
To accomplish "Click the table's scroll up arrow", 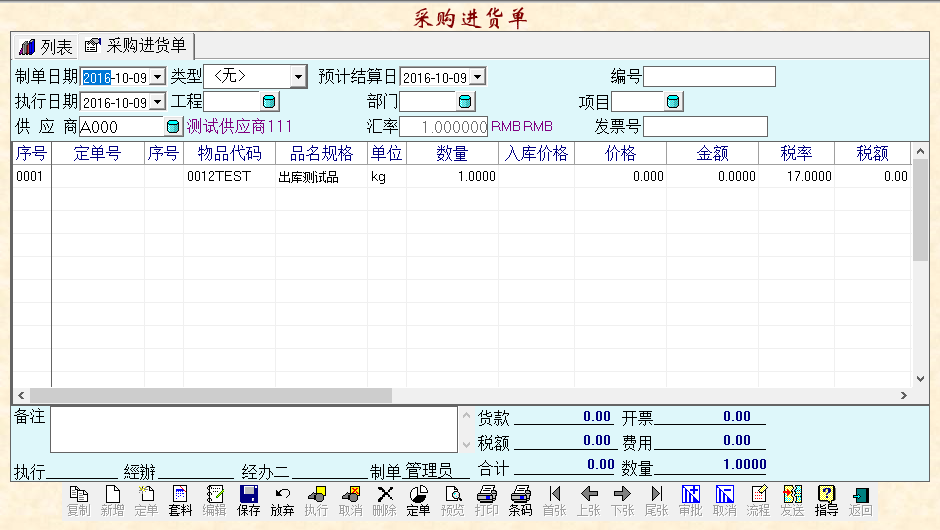I will (x=920, y=151).
